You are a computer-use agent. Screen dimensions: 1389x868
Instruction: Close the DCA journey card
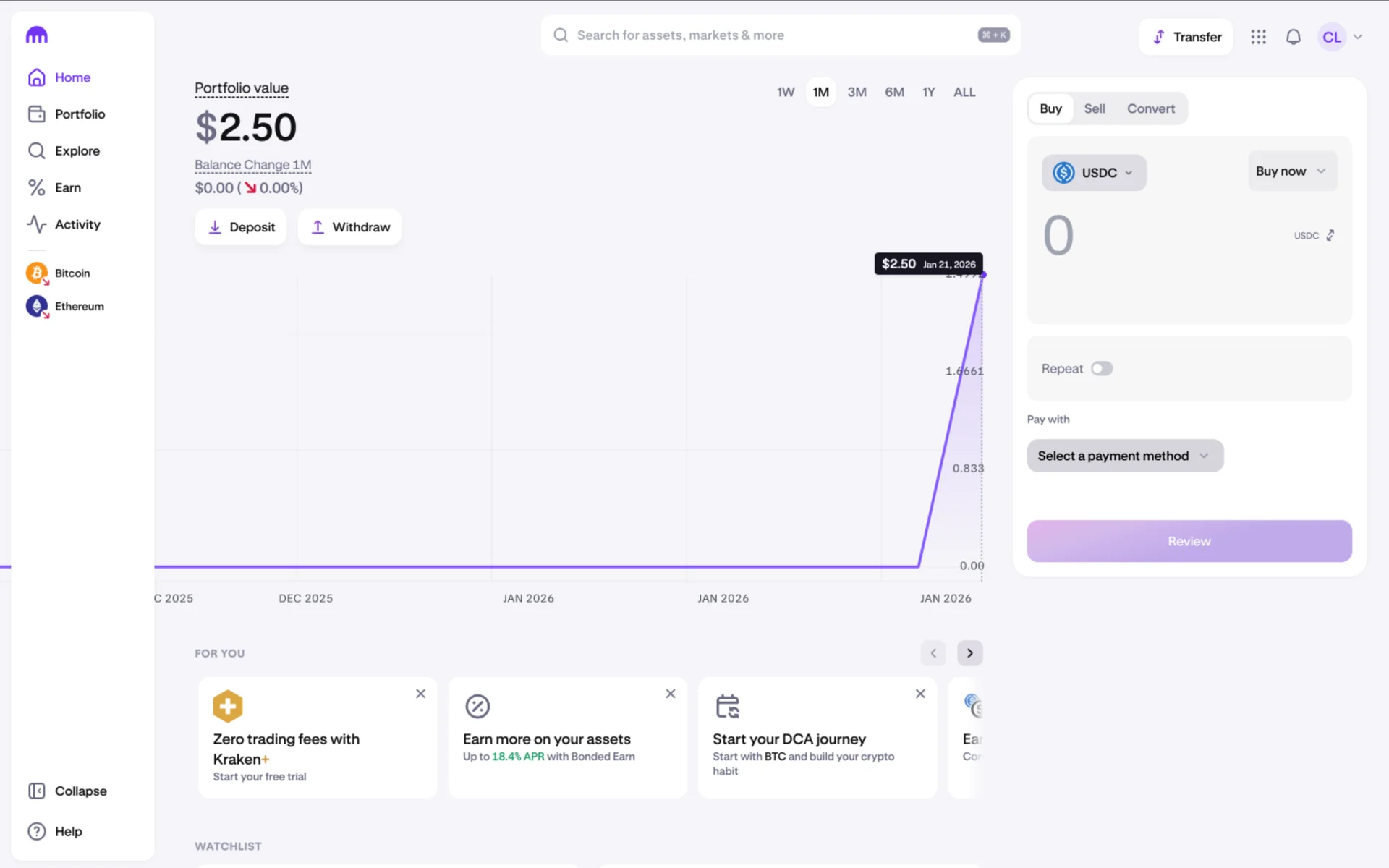click(x=920, y=694)
